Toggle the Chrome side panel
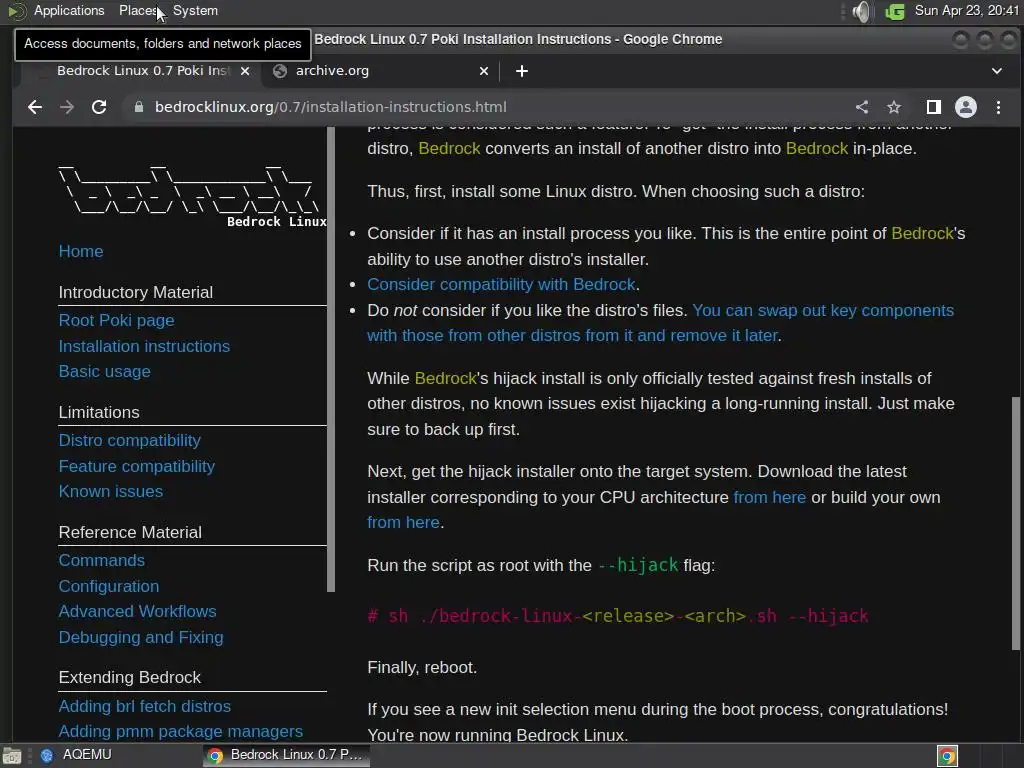 tap(934, 107)
